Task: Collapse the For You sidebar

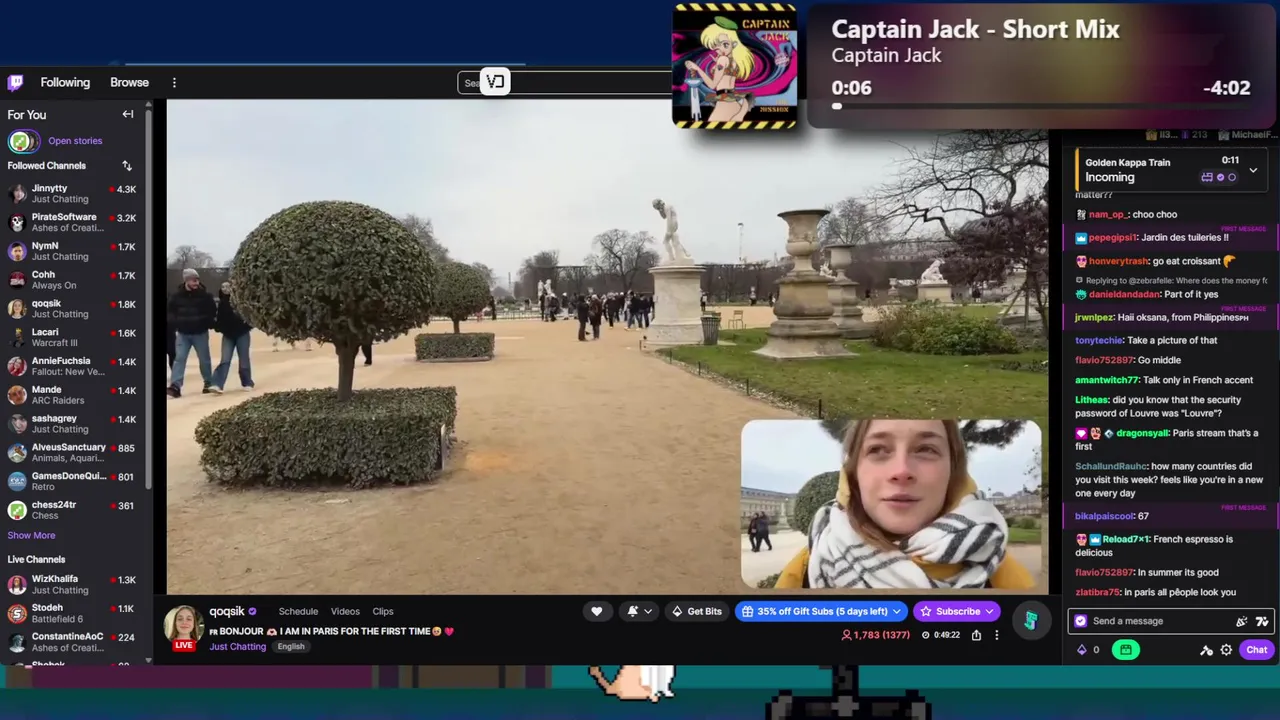Action: click(x=128, y=114)
